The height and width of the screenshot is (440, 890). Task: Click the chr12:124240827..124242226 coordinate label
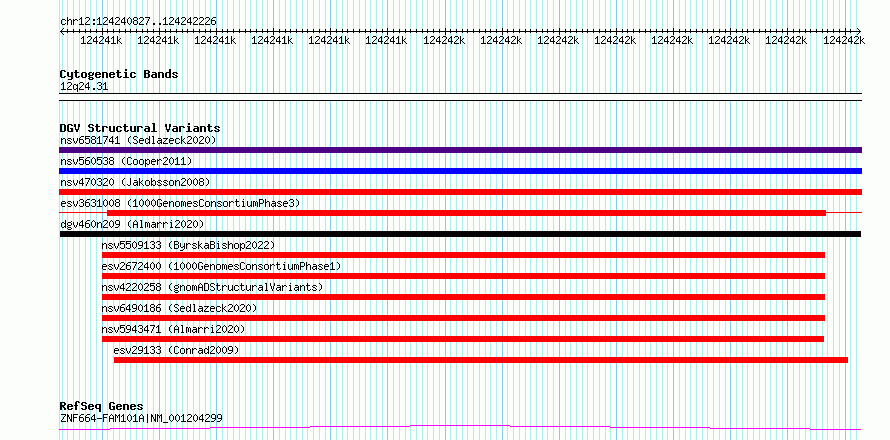pyautogui.click(x=138, y=22)
